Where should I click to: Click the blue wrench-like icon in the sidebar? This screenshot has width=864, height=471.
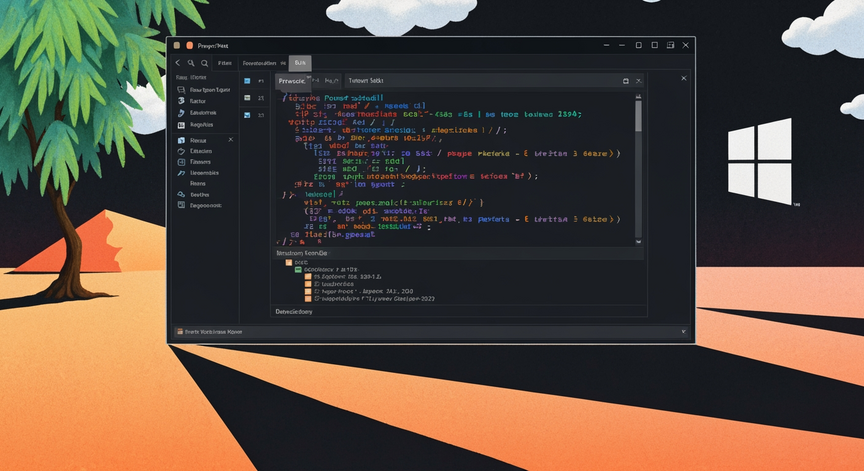point(181,173)
